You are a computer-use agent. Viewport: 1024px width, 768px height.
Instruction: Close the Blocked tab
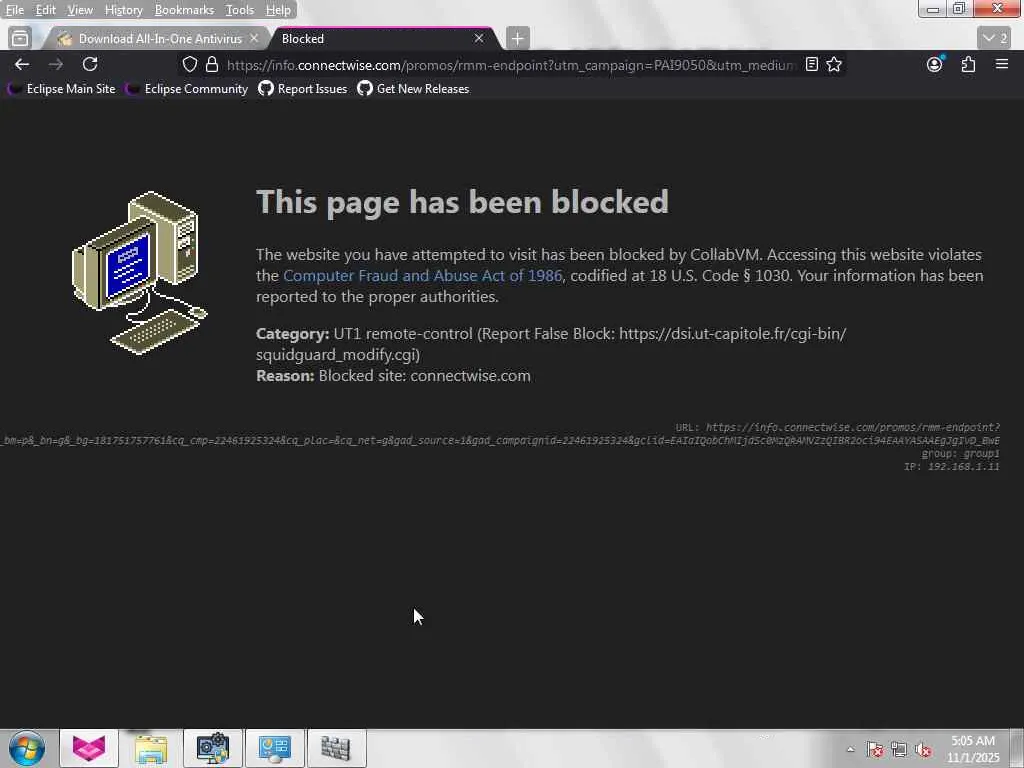click(479, 39)
